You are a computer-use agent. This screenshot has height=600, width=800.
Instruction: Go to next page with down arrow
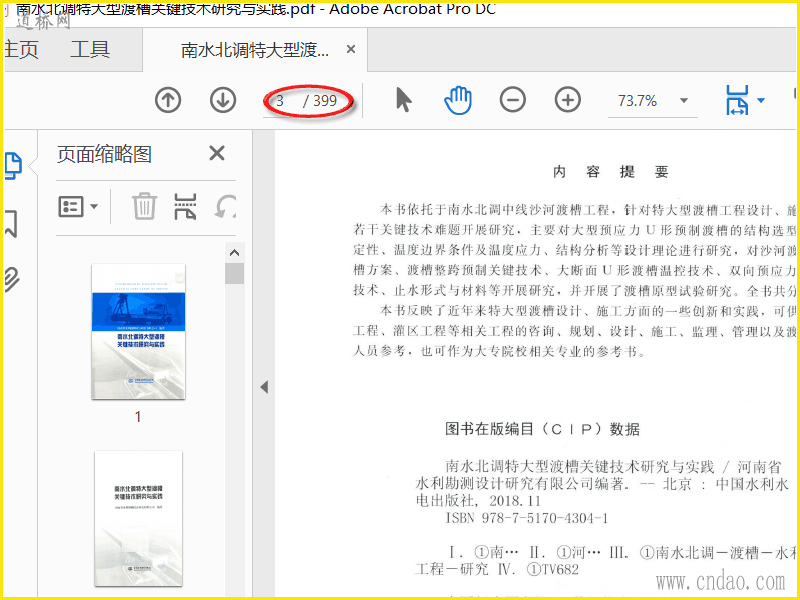pos(223,100)
